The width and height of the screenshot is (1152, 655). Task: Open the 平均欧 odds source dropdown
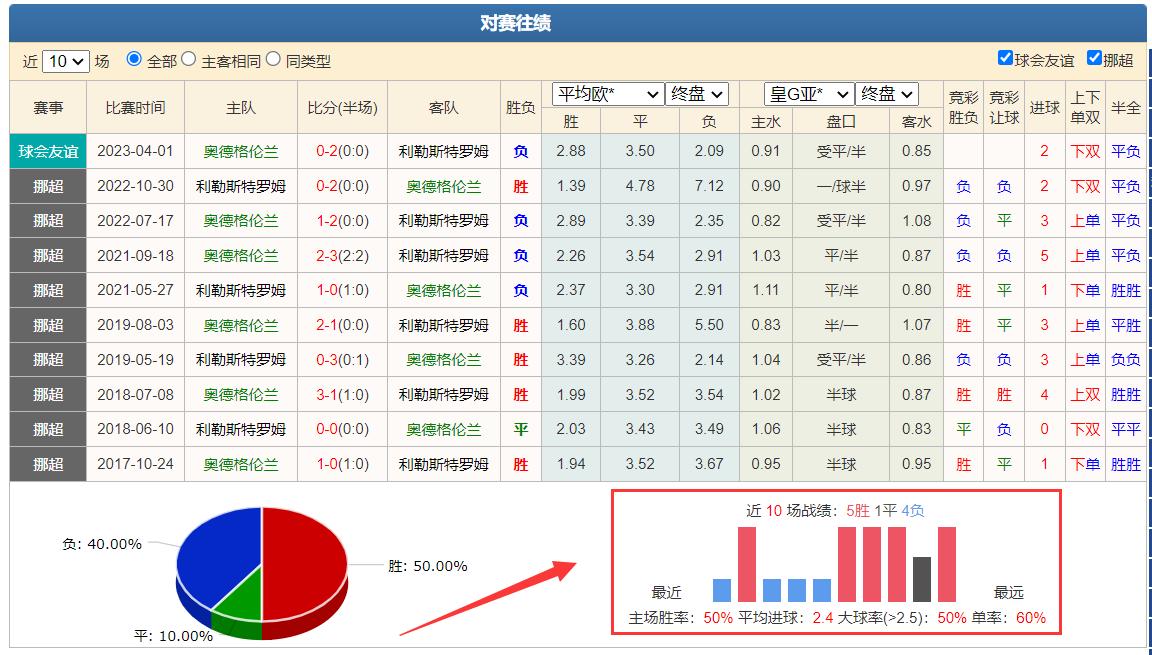coord(608,94)
